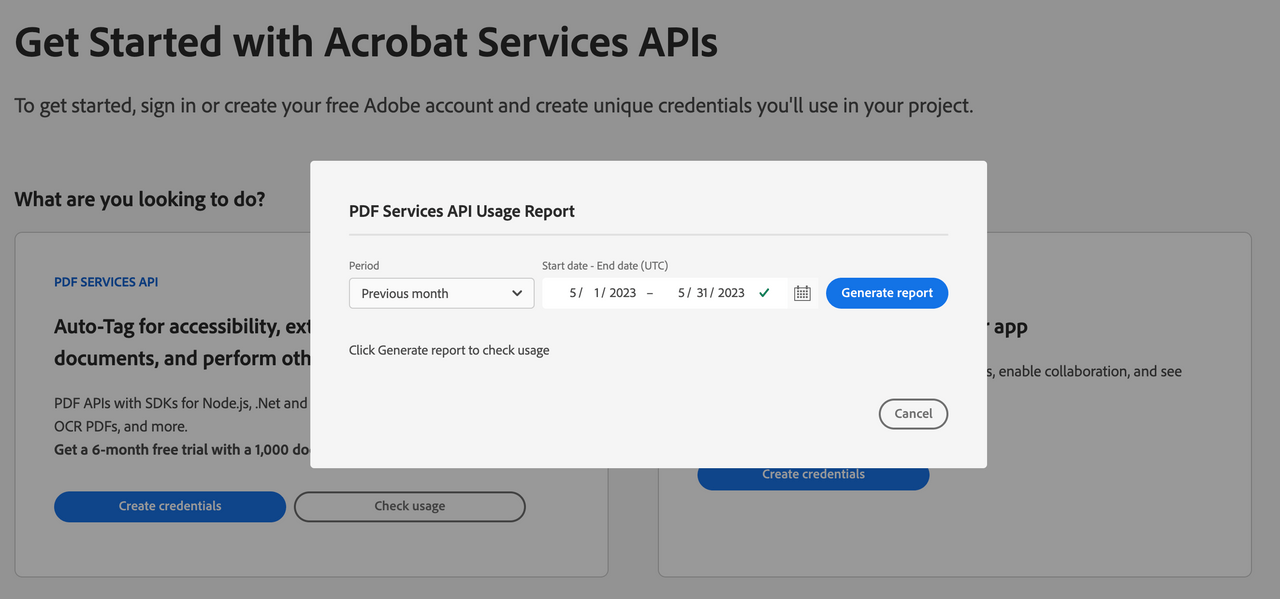
Task: Click the 'Start date - End date (UTC)' label
Action: tap(605, 265)
